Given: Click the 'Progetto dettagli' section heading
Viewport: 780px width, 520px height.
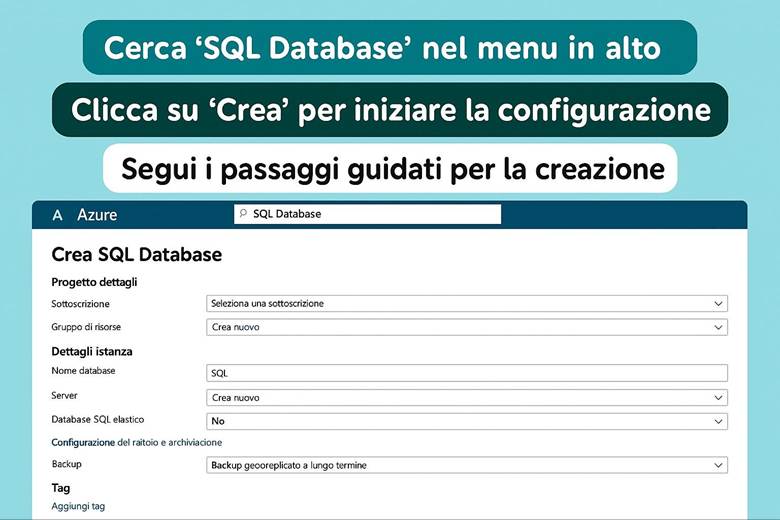Looking at the screenshot, I should [x=94, y=282].
